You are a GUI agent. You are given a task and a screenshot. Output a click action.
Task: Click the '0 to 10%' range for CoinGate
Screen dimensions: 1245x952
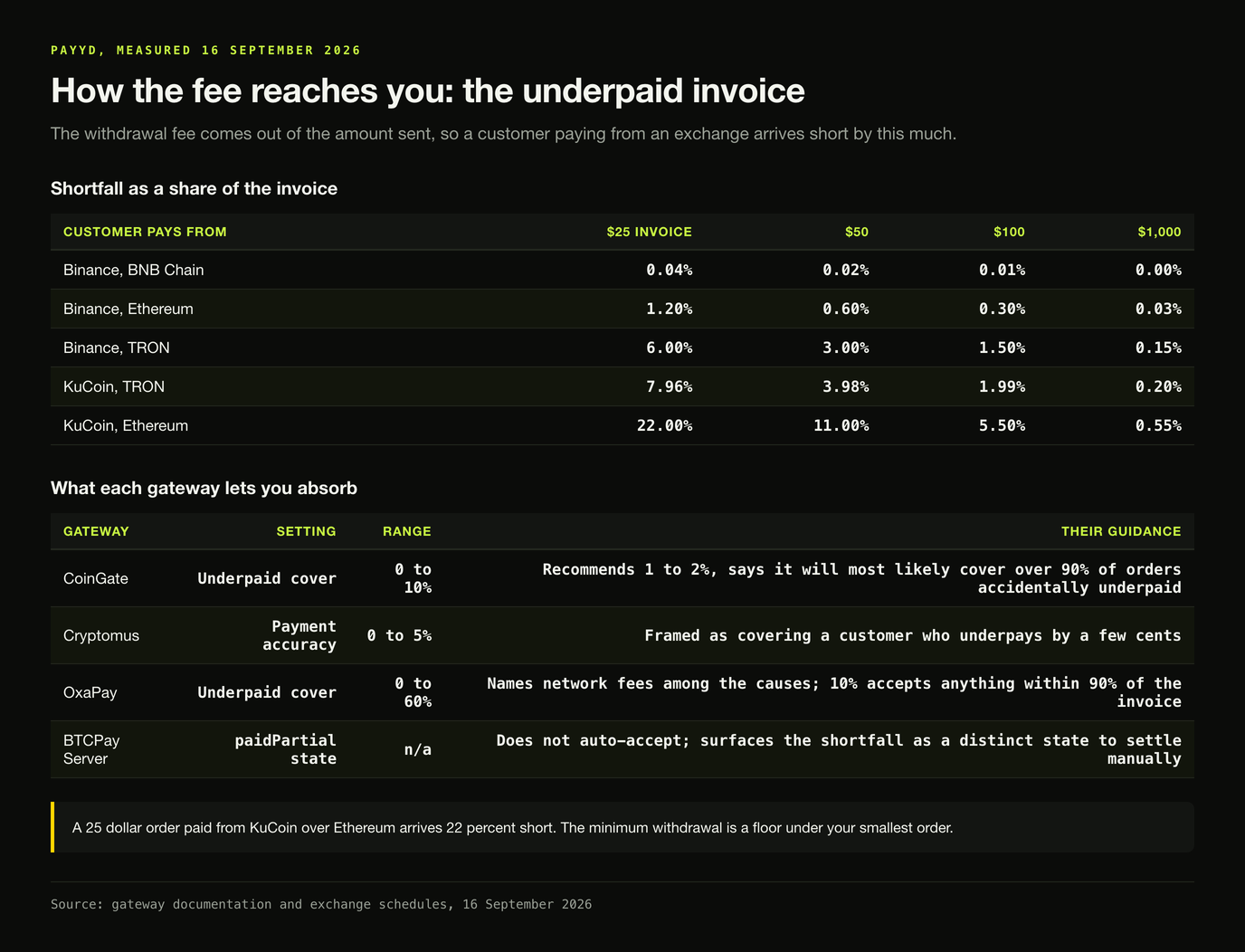[x=413, y=578]
